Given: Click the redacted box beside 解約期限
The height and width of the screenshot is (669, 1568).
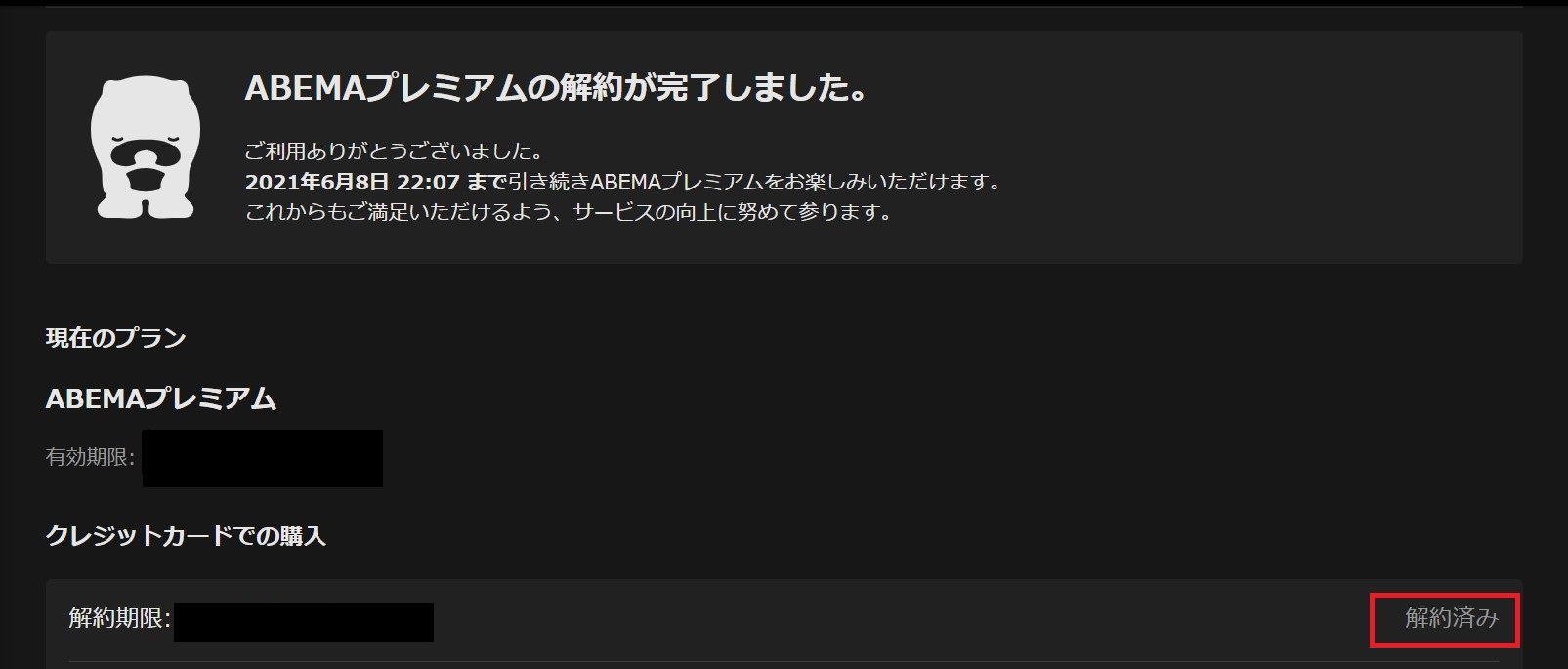Looking at the screenshot, I should (x=304, y=622).
